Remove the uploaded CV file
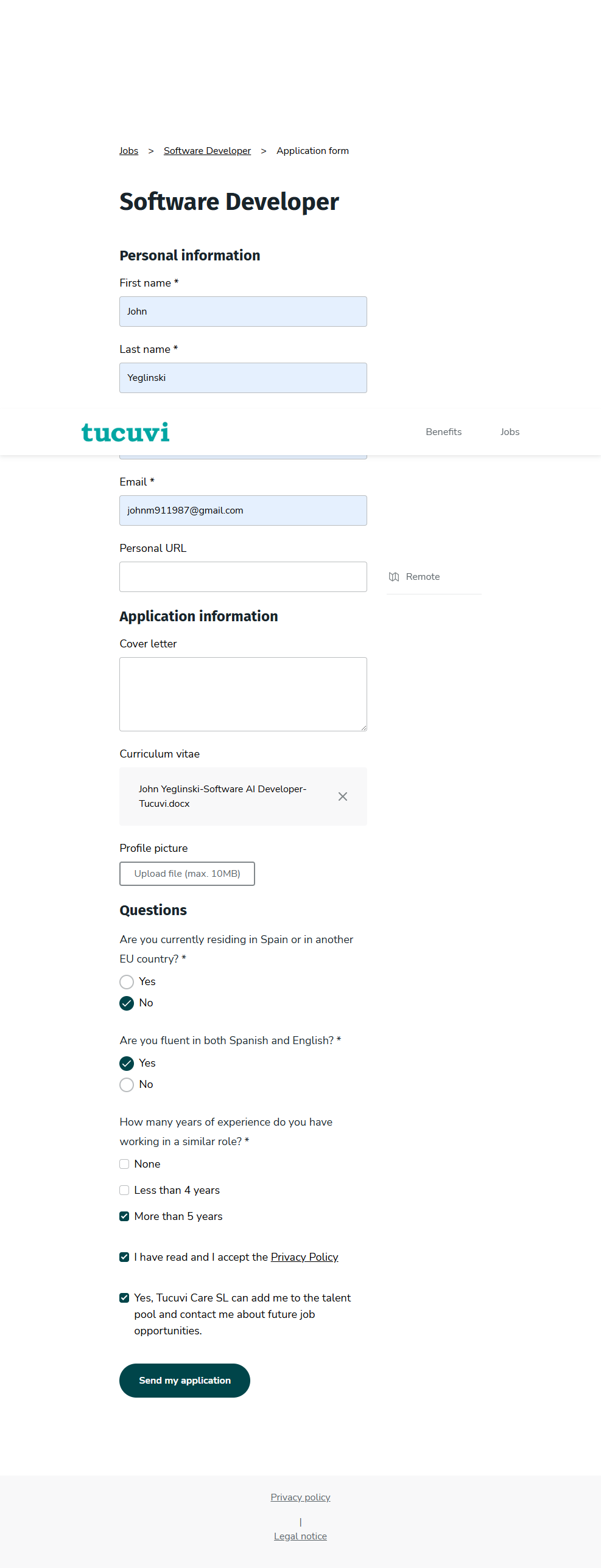601x1568 pixels. point(343,796)
